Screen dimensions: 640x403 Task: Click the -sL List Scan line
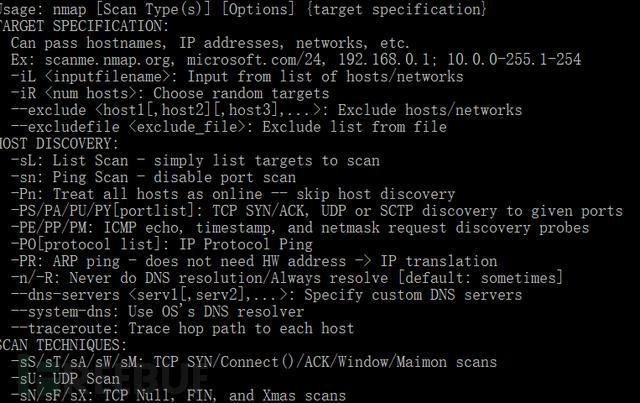click(195, 160)
